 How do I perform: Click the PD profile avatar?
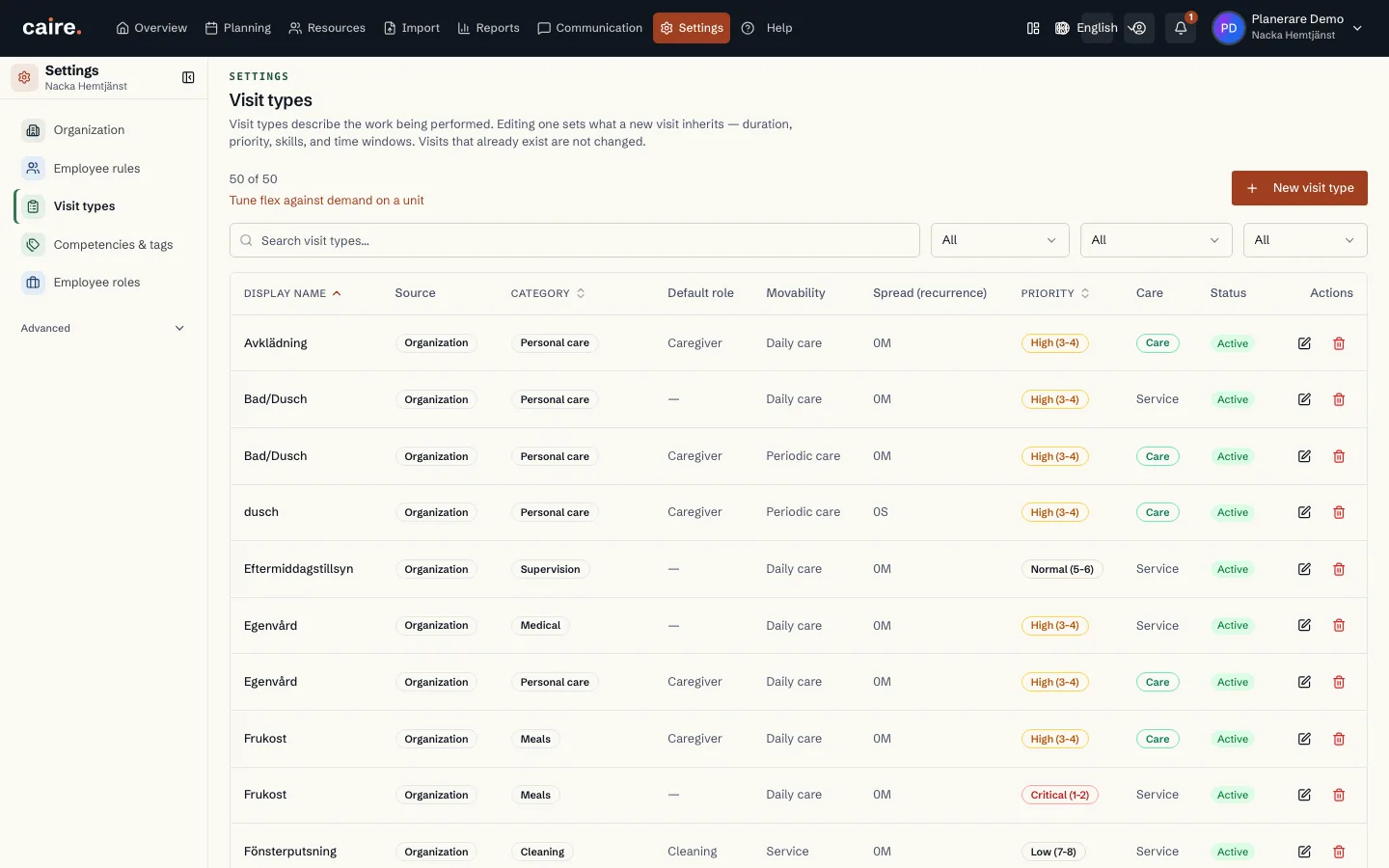tap(1228, 28)
